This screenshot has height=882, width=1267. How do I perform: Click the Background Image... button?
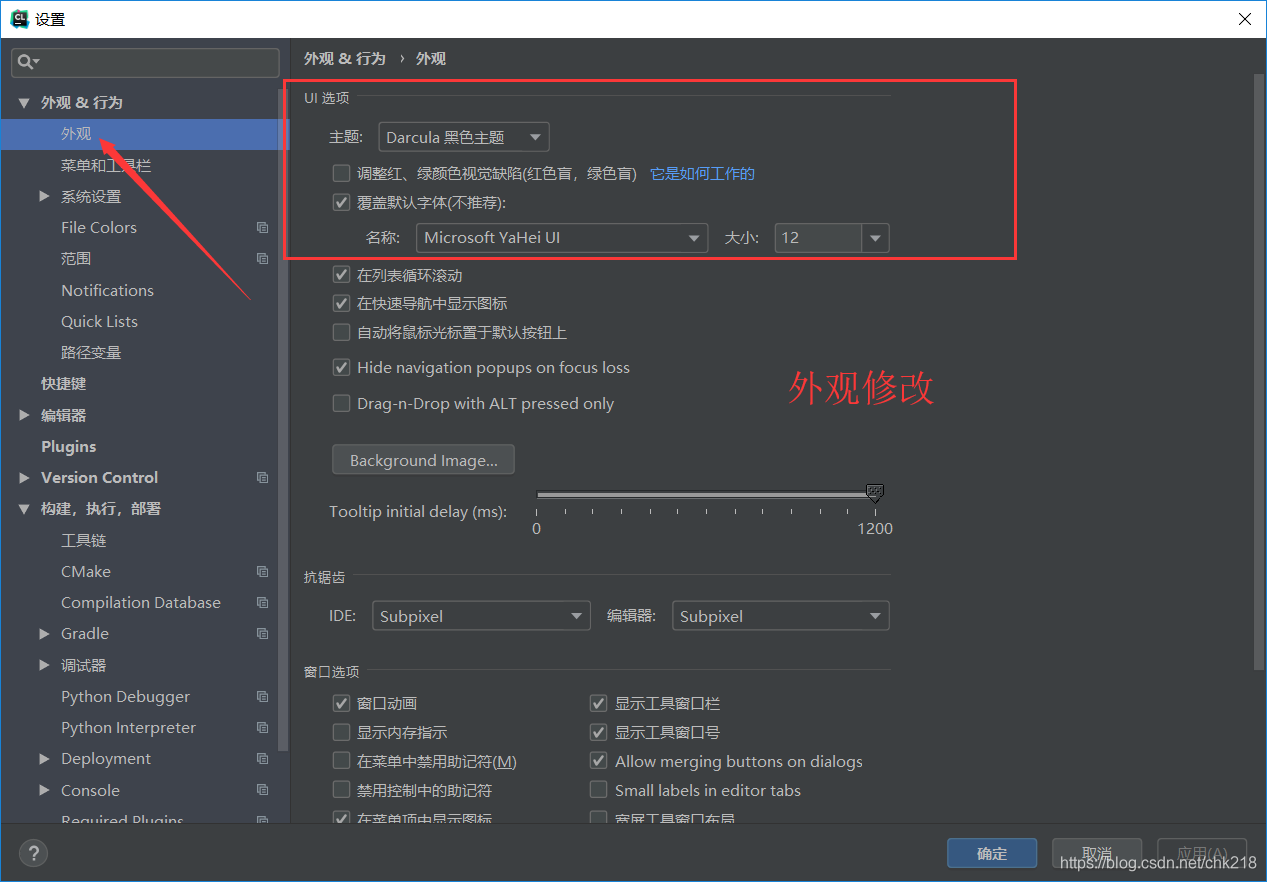click(x=423, y=460)
